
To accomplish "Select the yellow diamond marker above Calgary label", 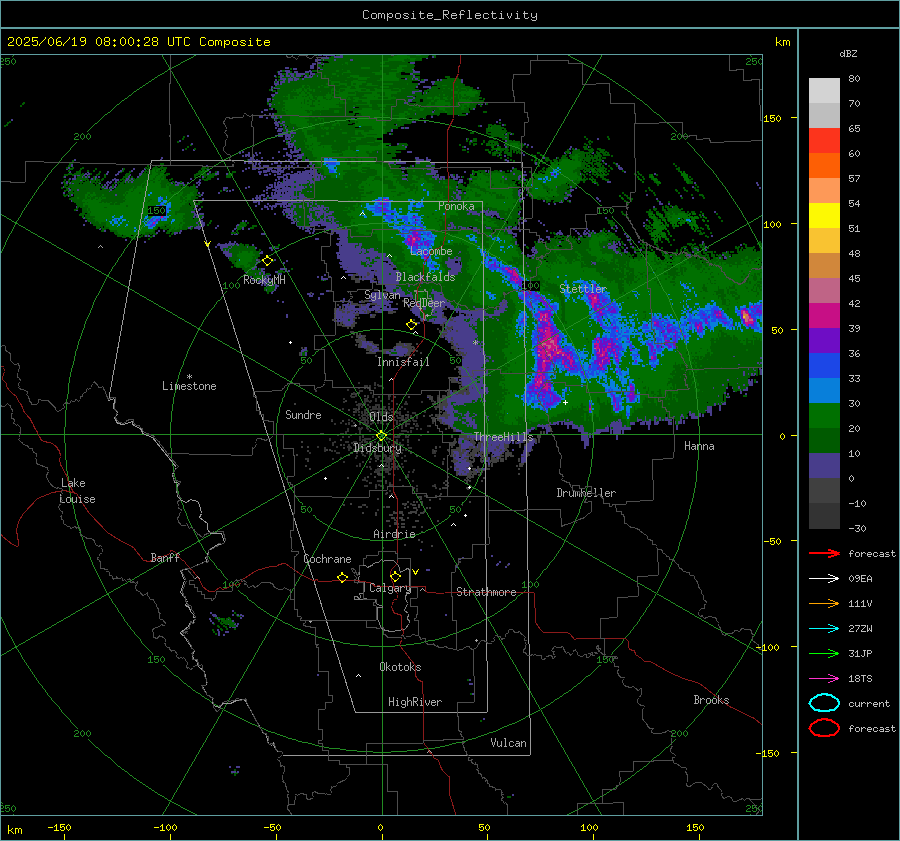I will 395,576.
